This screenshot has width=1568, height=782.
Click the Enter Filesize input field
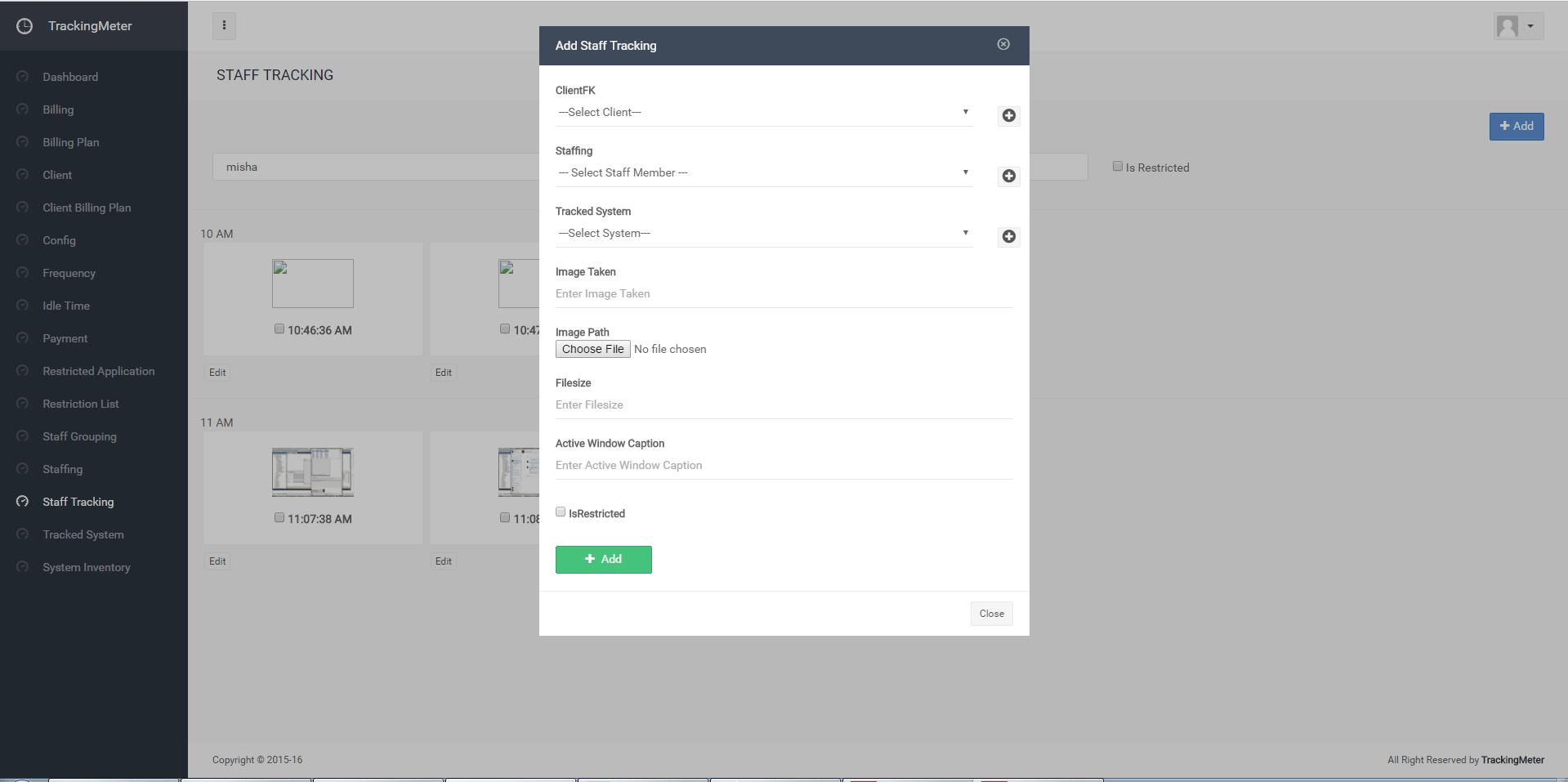point(783,405)
